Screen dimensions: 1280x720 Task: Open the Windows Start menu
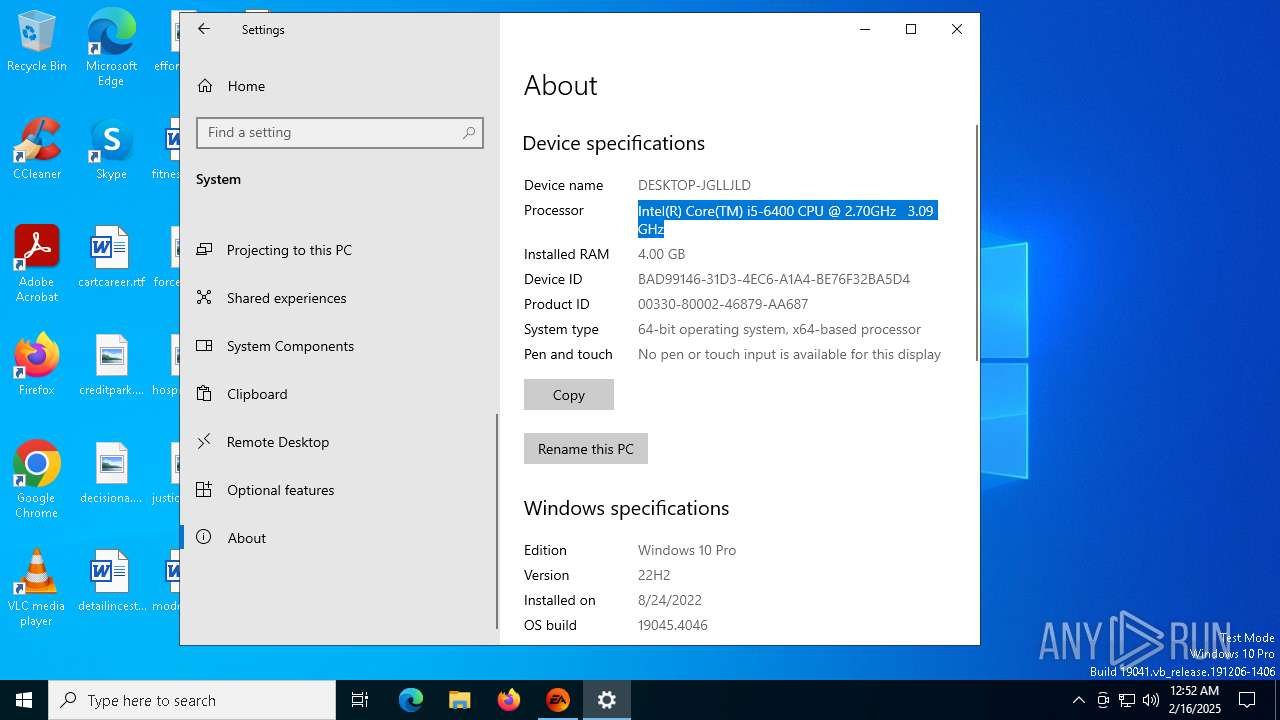[x=24, y=700]
